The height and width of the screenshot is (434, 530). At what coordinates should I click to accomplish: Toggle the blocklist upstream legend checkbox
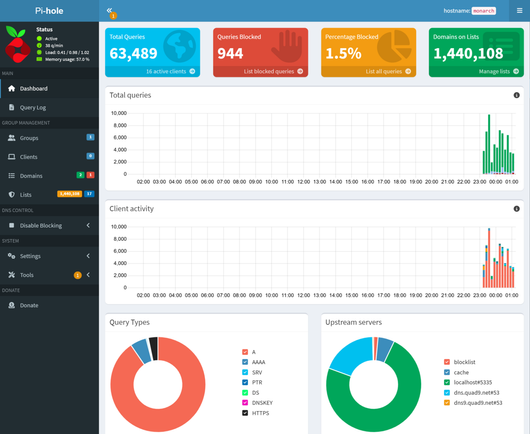tap(447, 362)
